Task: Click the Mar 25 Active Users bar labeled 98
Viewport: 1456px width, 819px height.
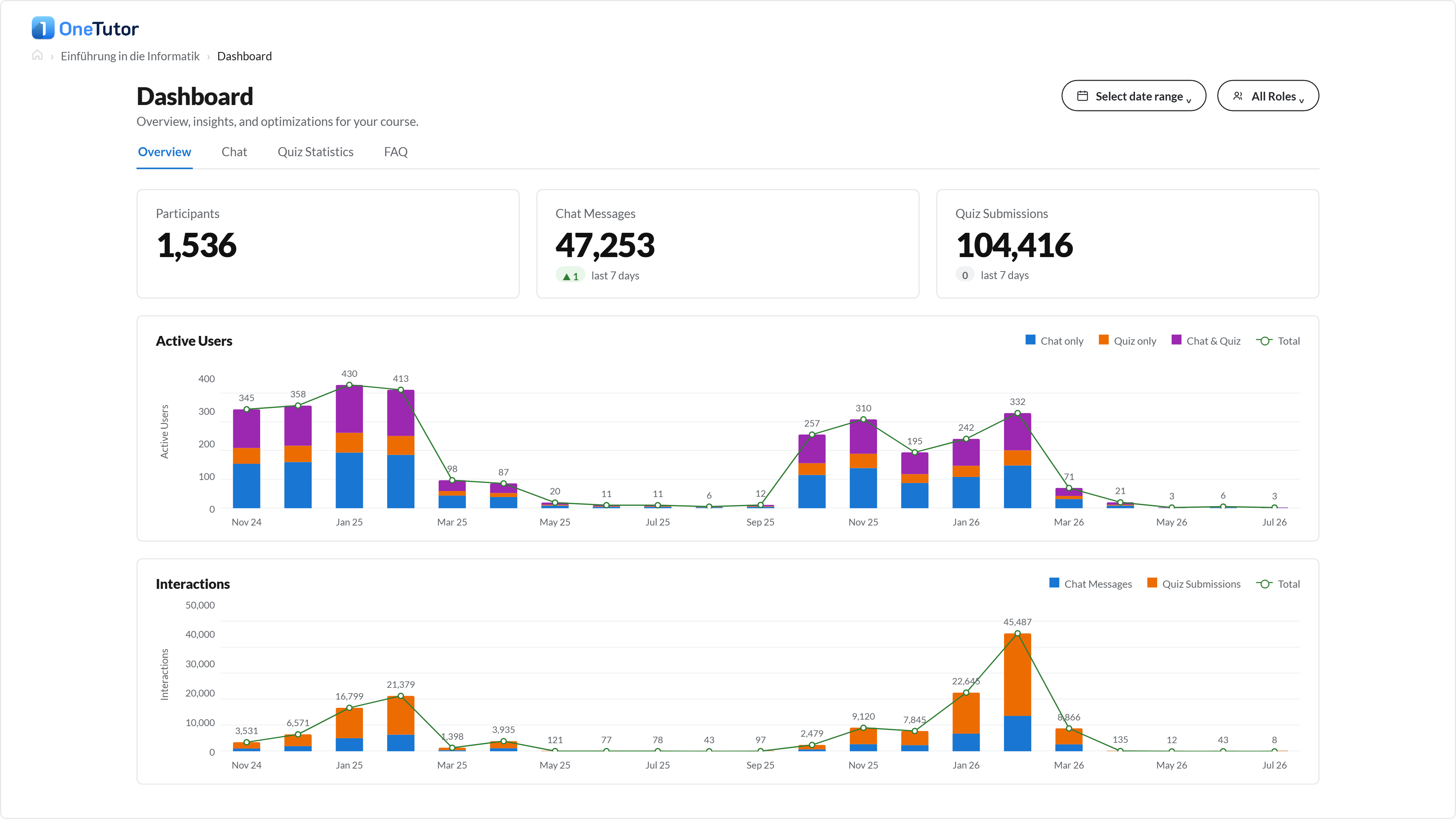Action: 452,494
